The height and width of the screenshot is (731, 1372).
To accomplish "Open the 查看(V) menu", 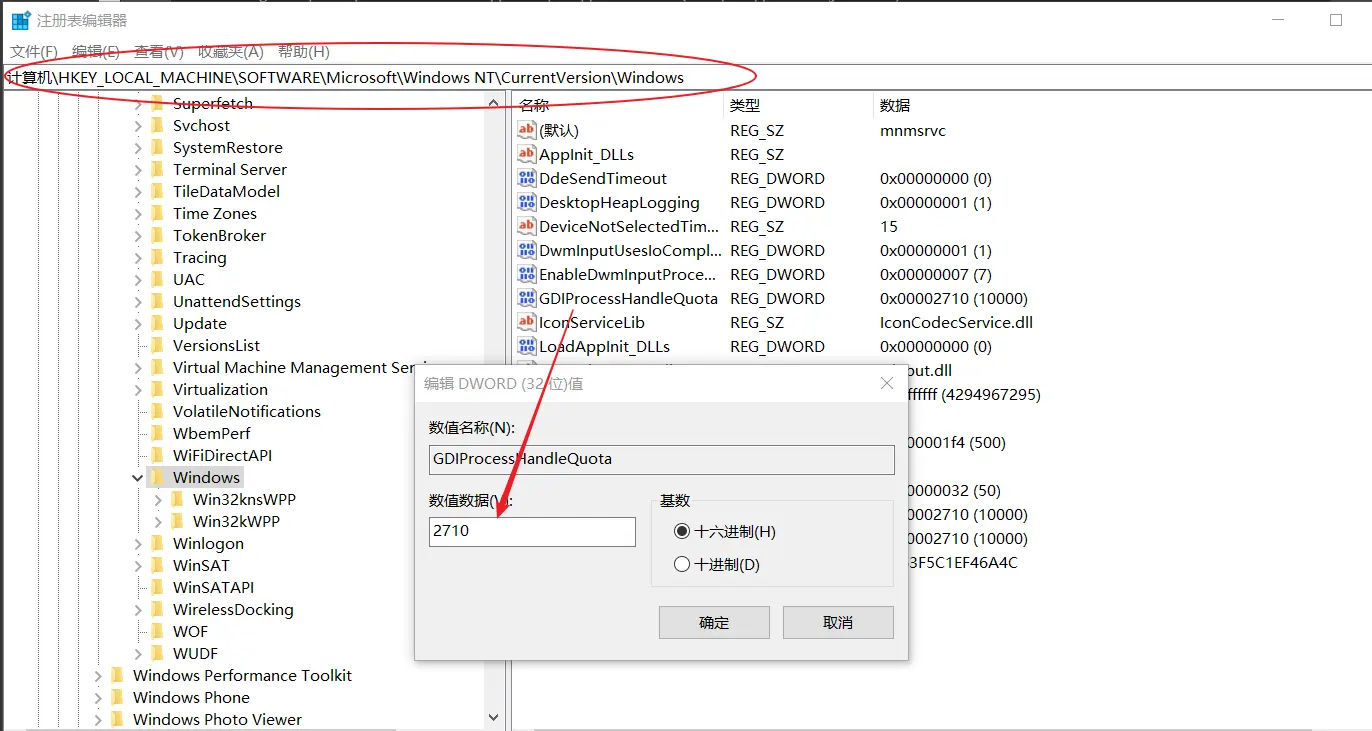I will [x=159, y=52].
